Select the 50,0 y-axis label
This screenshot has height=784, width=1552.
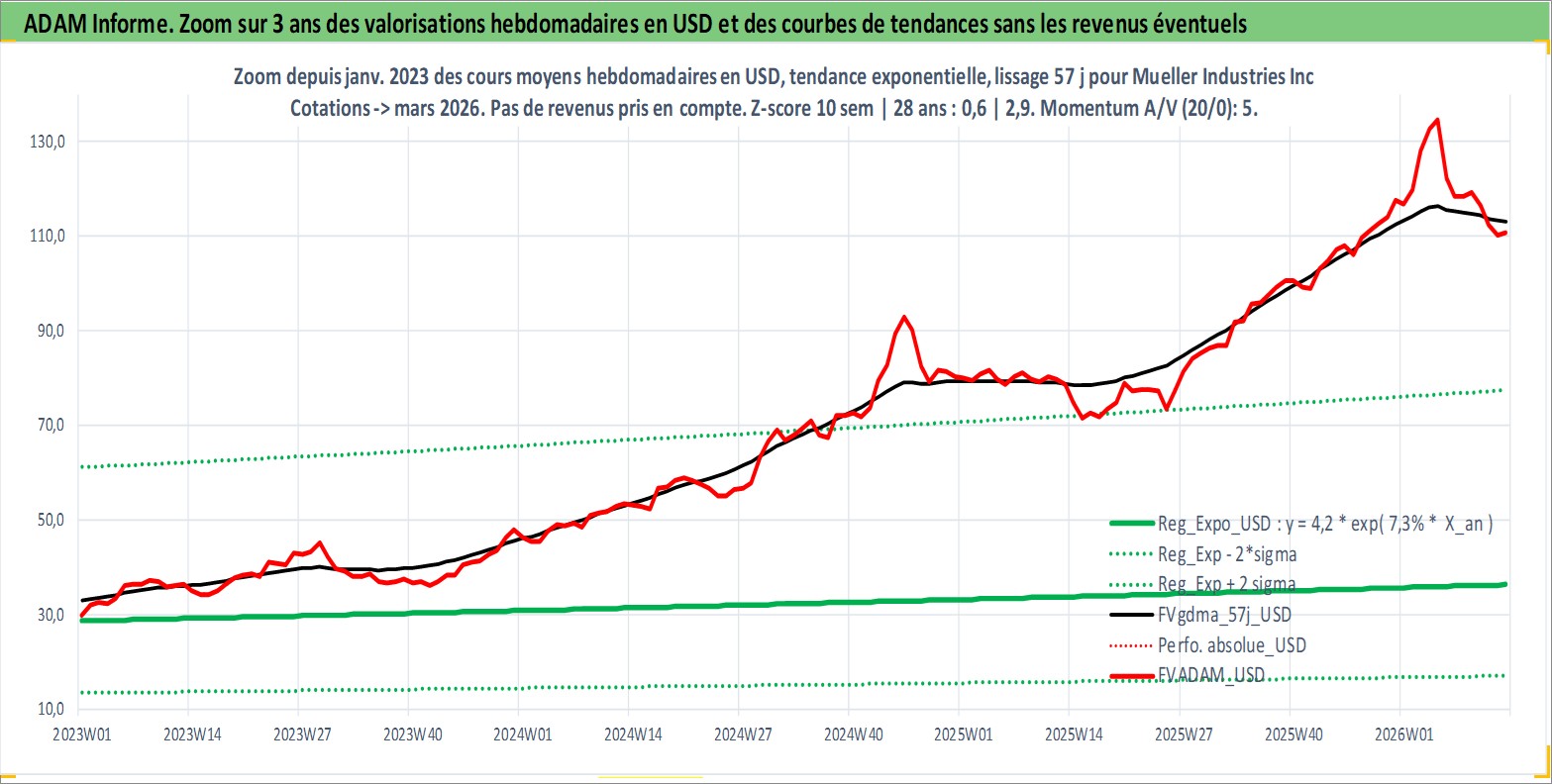pyautogui.click(x=52, y=520)
